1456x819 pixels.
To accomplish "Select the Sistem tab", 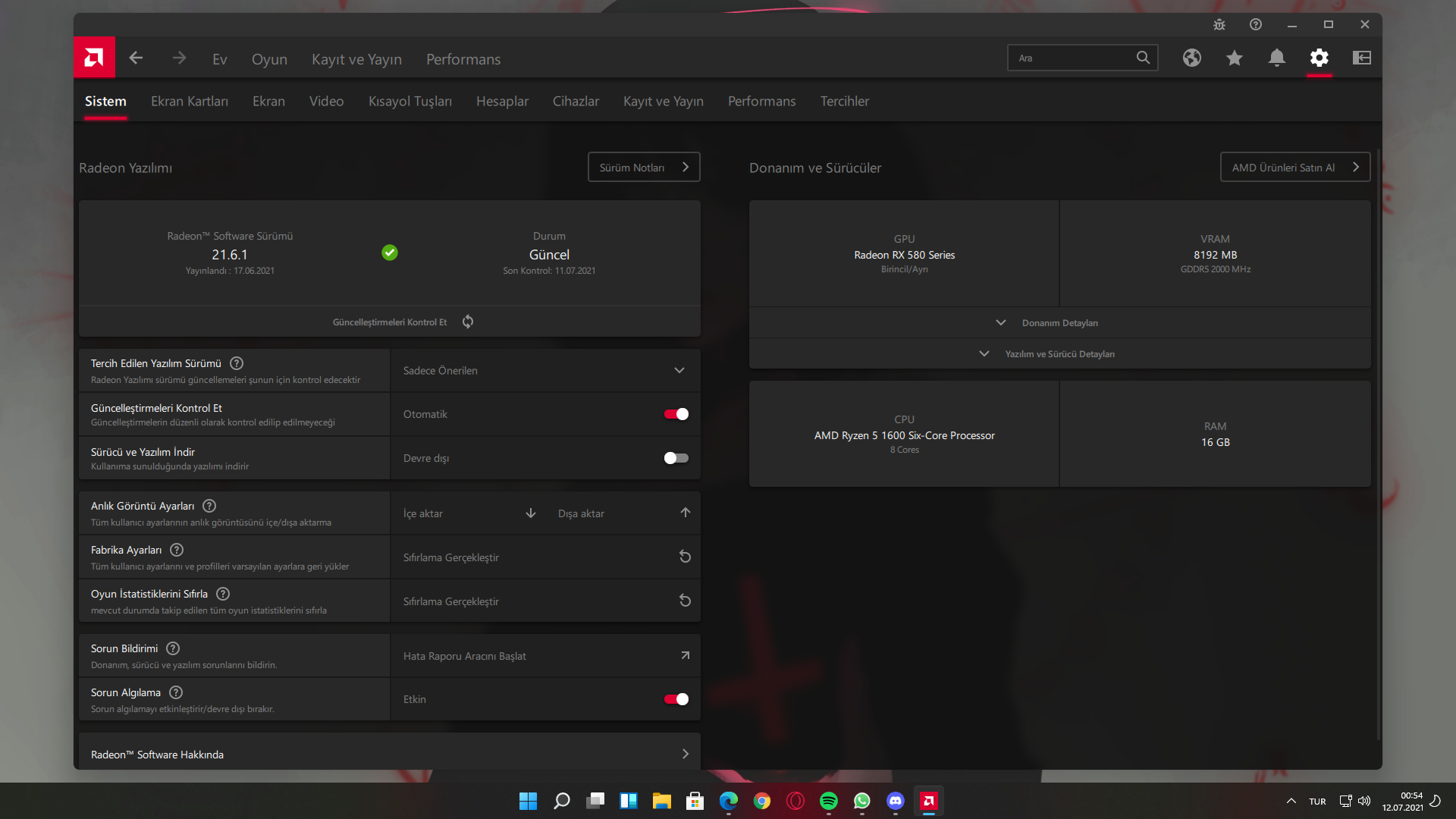I will click(x=105, y=101).
